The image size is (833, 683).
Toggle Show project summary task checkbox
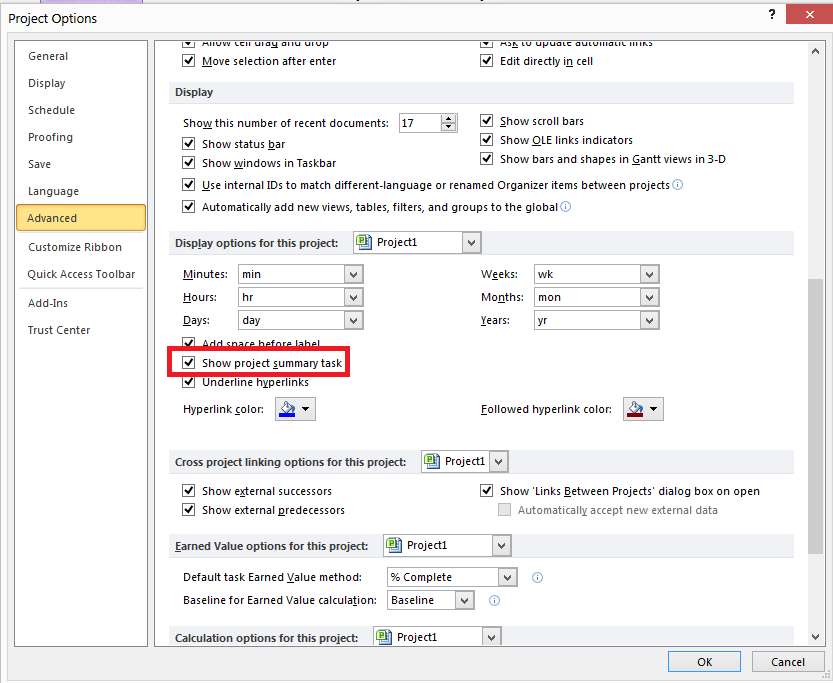point(189,362)
